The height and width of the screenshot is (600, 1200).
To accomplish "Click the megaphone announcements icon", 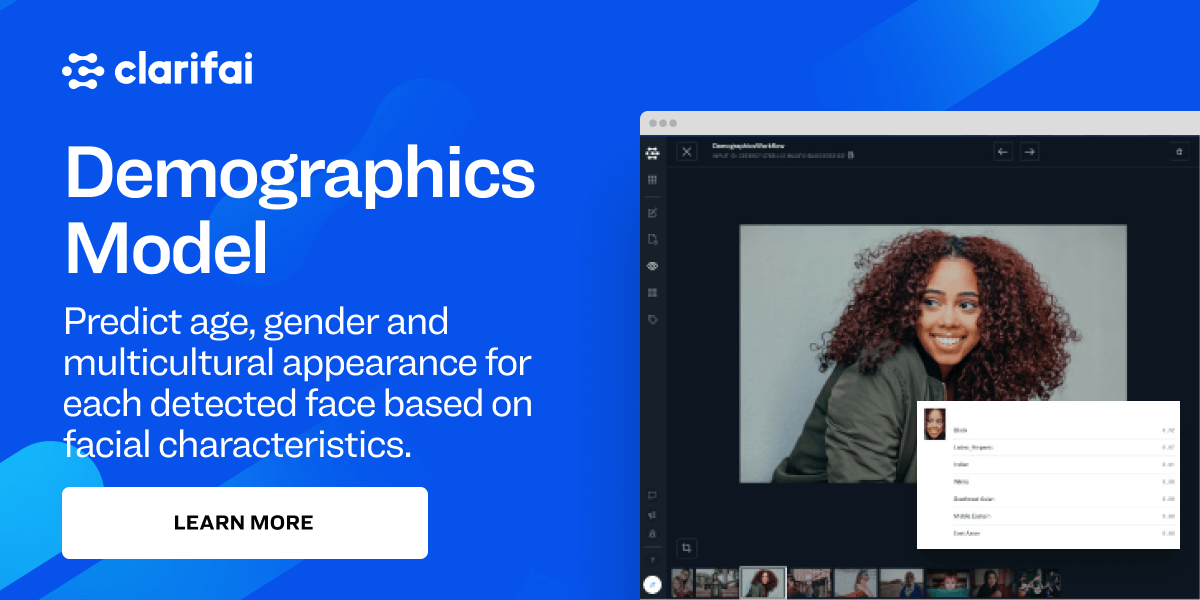I will (x=652, y=515).
